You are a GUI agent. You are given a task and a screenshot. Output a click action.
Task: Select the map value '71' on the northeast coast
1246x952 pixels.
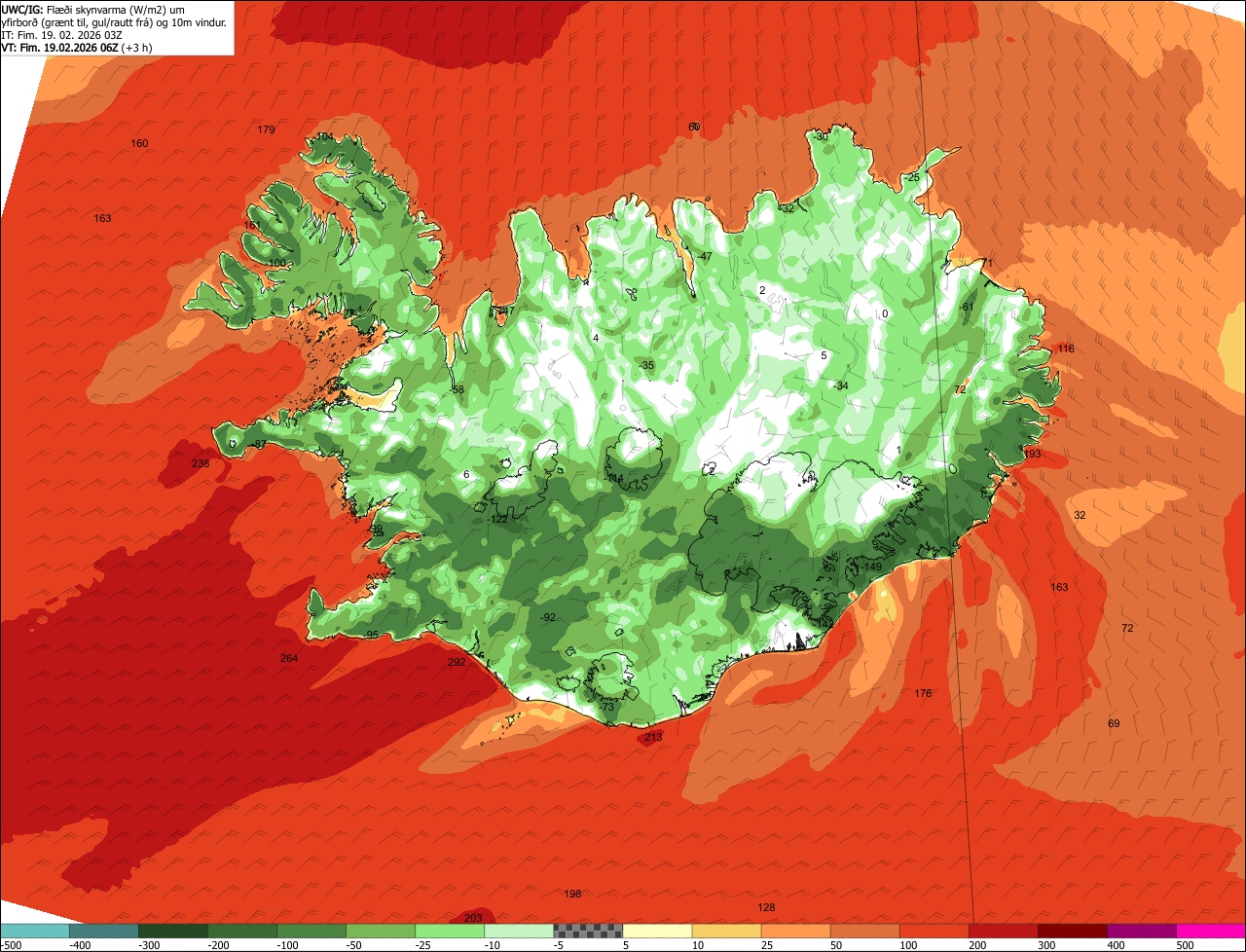click(x=986, y=264)
